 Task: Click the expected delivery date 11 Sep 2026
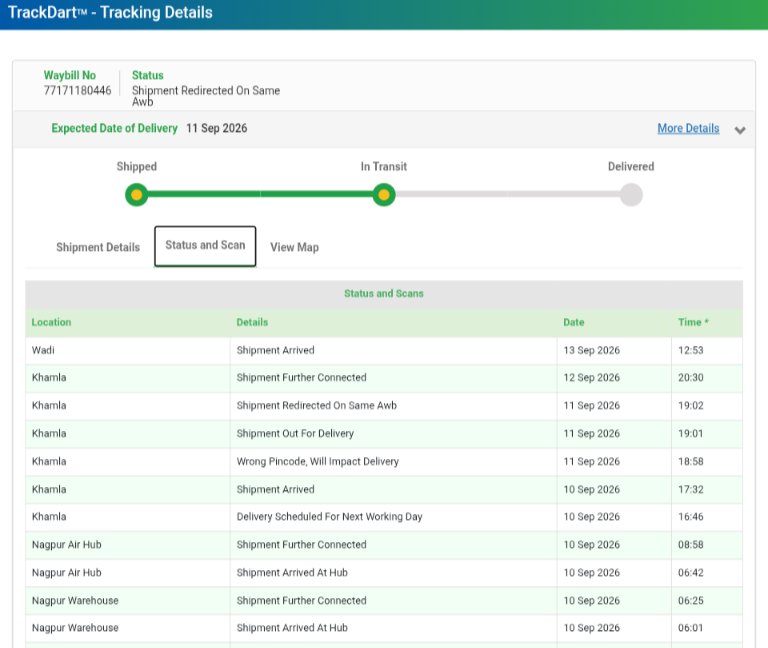pyautogui.click(x=216, y=128)
